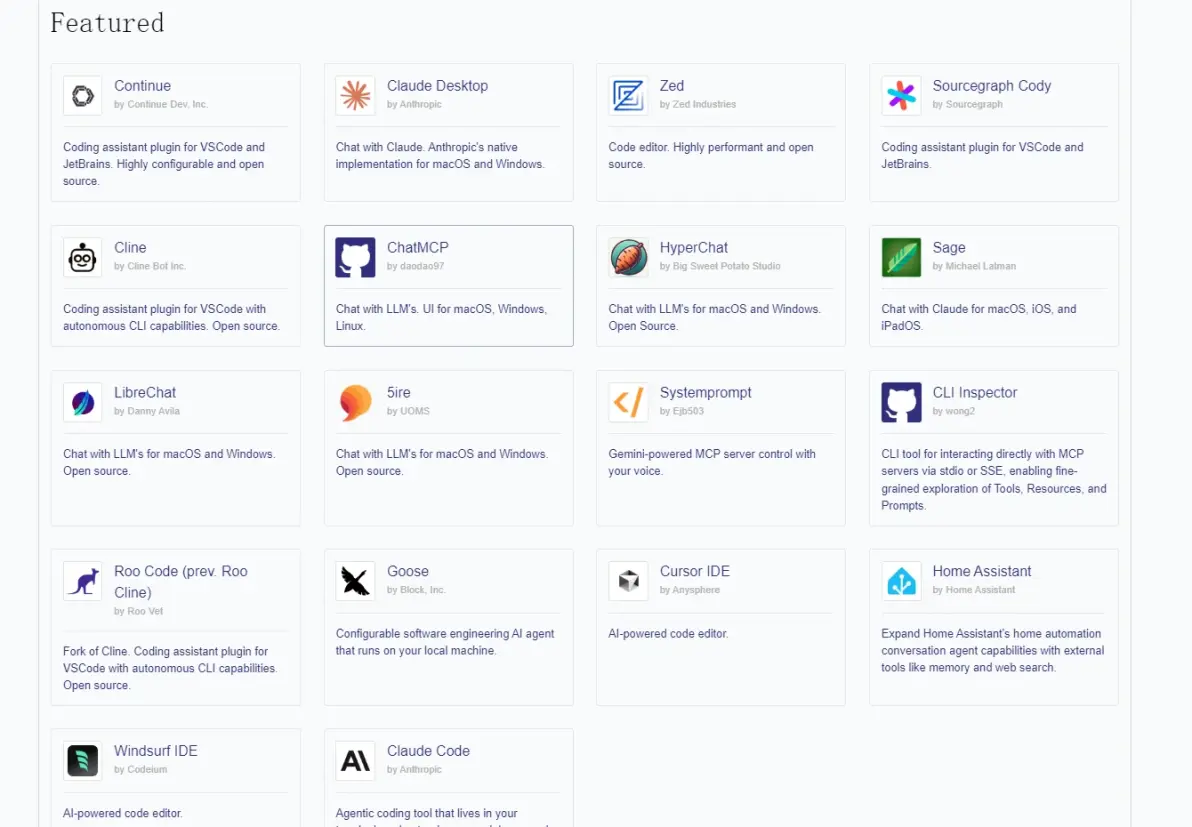Click the Goose card description text
The width and height of the screenshot is (1192, 827).
click(x=445, y=642)
